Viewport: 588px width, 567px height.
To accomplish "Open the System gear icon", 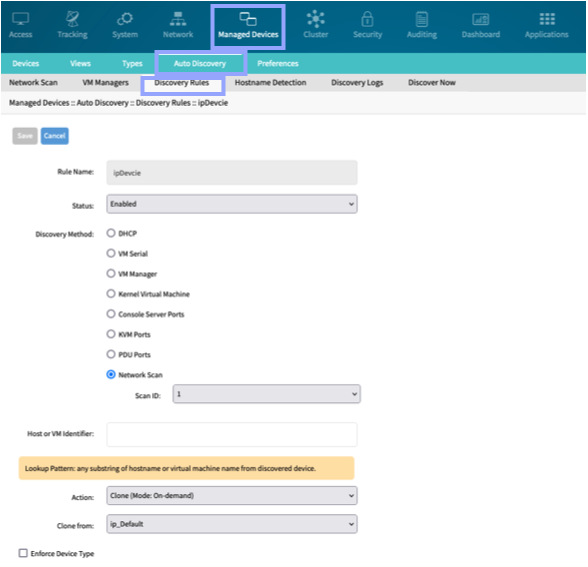I will point(125,19).
